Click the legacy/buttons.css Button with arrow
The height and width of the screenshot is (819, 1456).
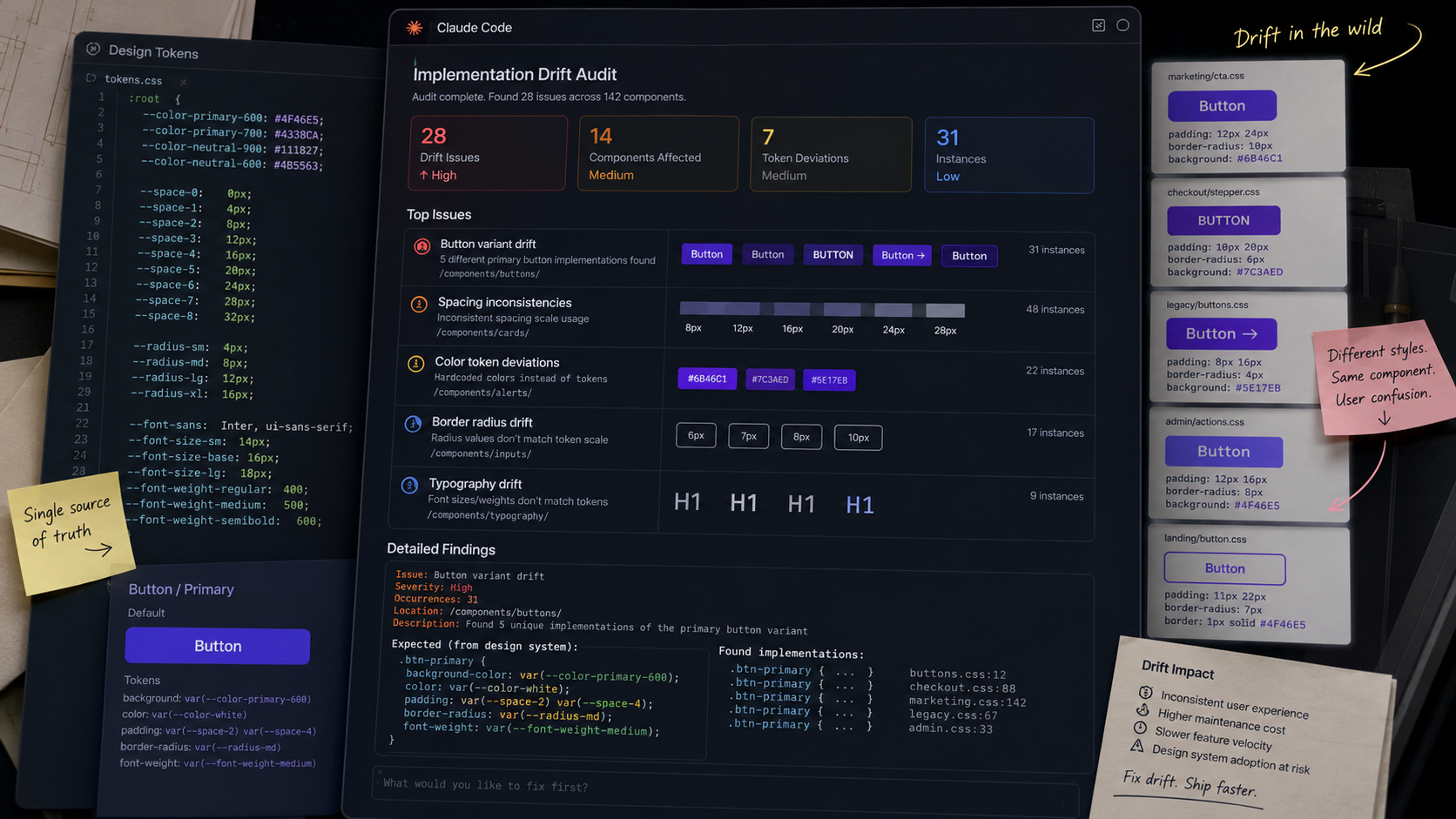[1222, 333]
